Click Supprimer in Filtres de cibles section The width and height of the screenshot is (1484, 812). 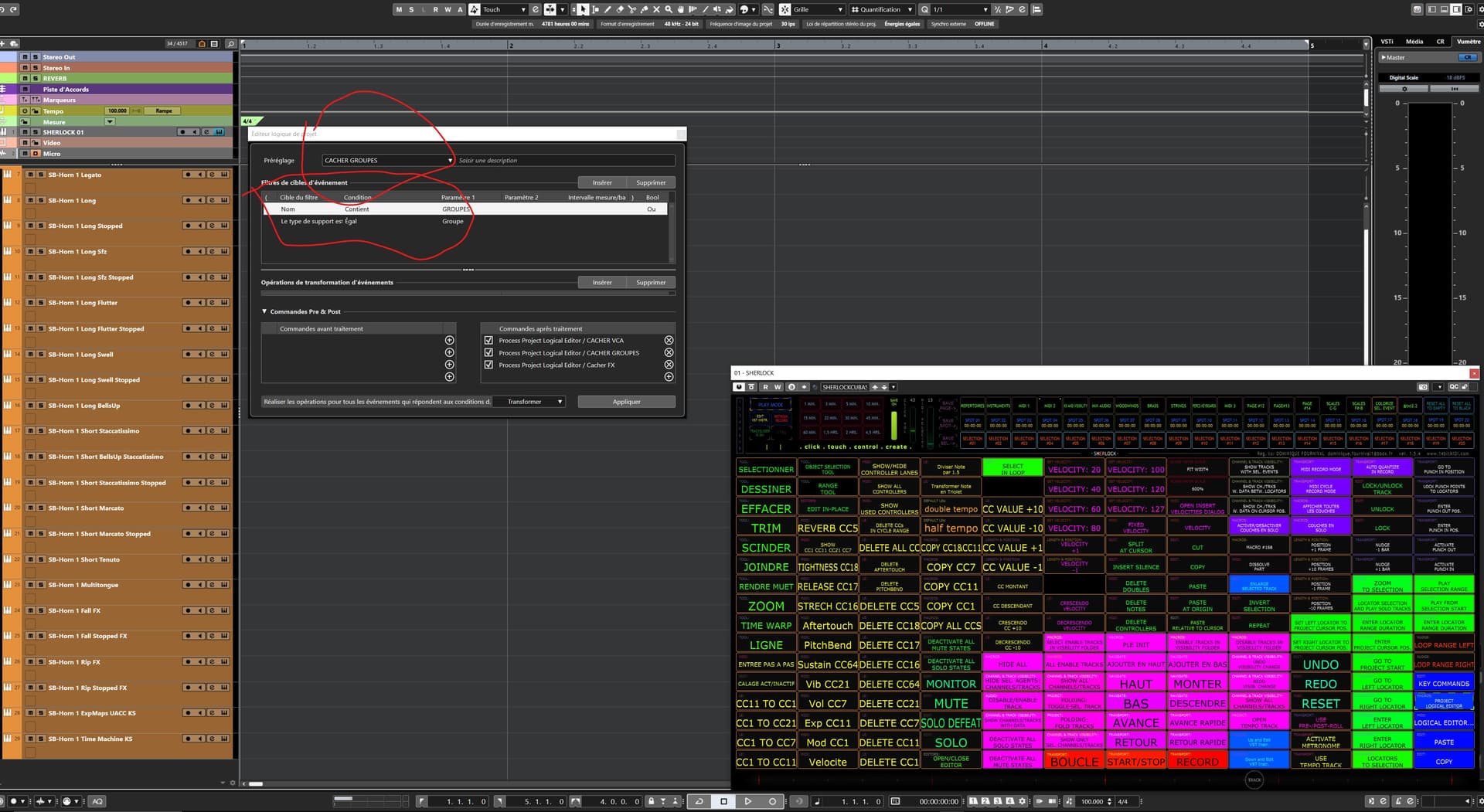pyautogui.click(x=651, y=182)
